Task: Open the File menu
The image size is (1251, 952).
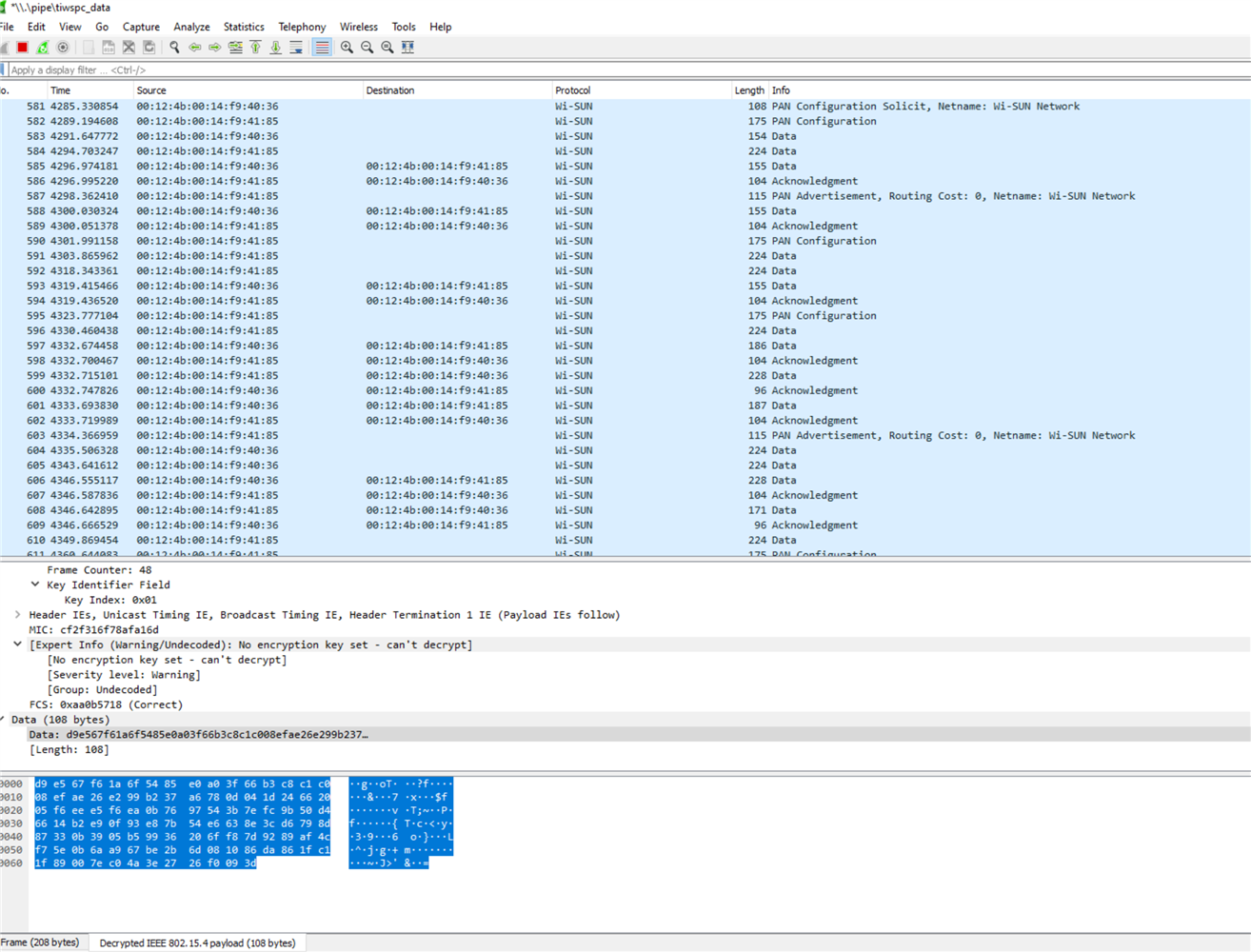Action: click(7, 27)
